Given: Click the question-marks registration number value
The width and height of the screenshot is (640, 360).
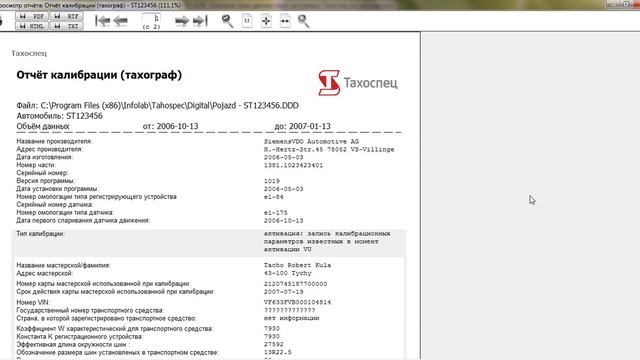Looking at the screenshot, I should pos(289,310).
